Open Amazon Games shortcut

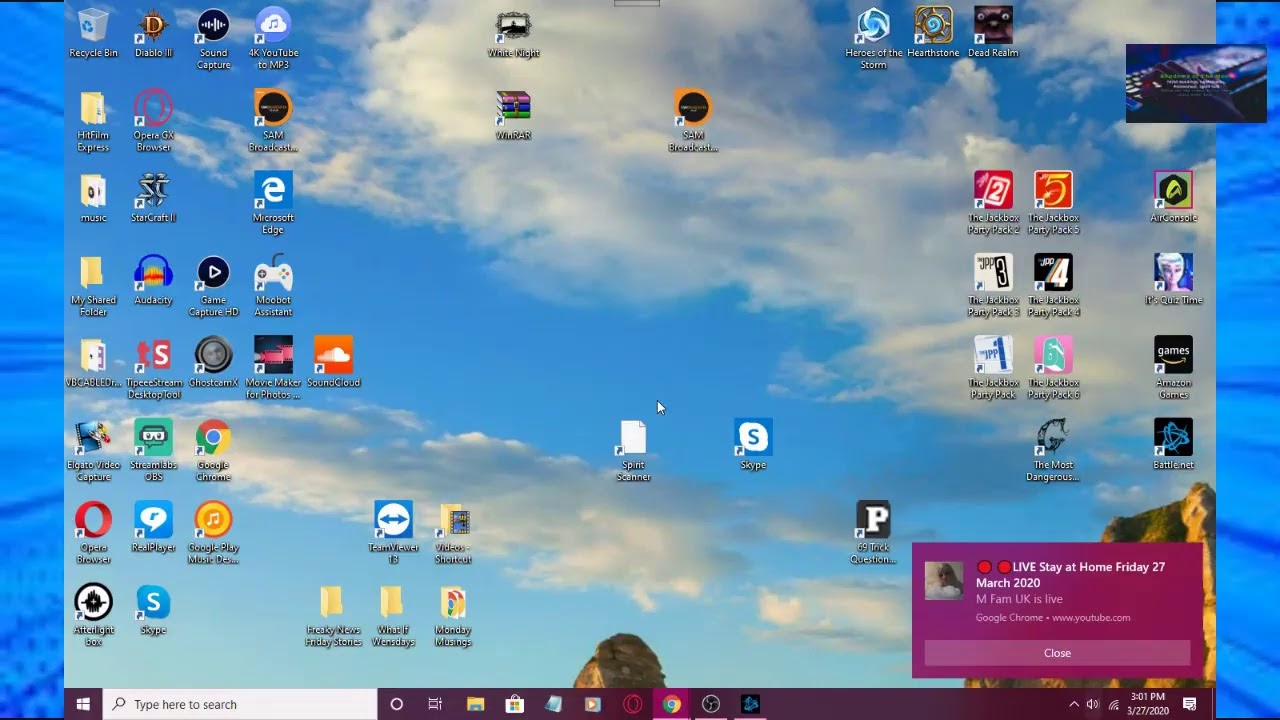(x=1173, y=369)
